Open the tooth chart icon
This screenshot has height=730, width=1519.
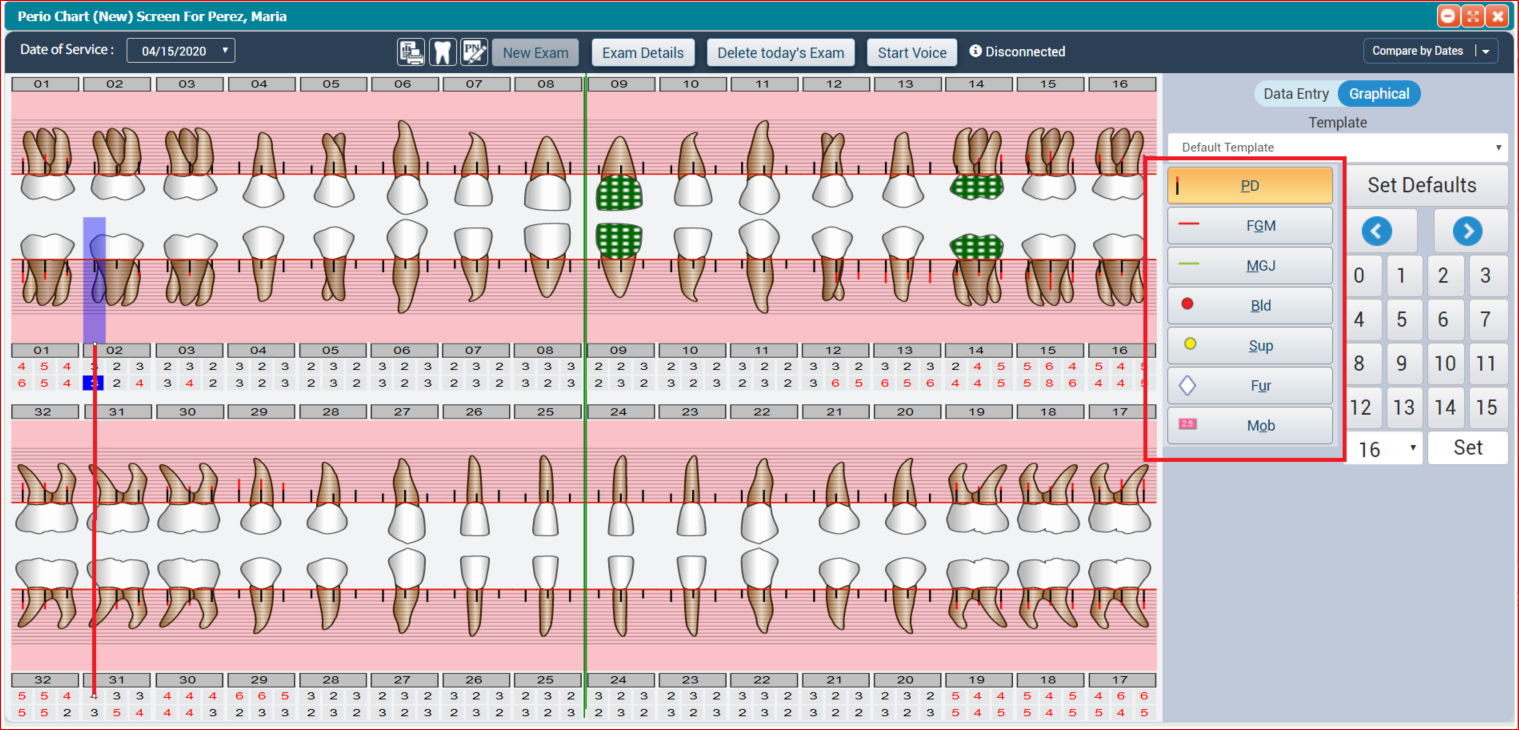click(443, 52)
